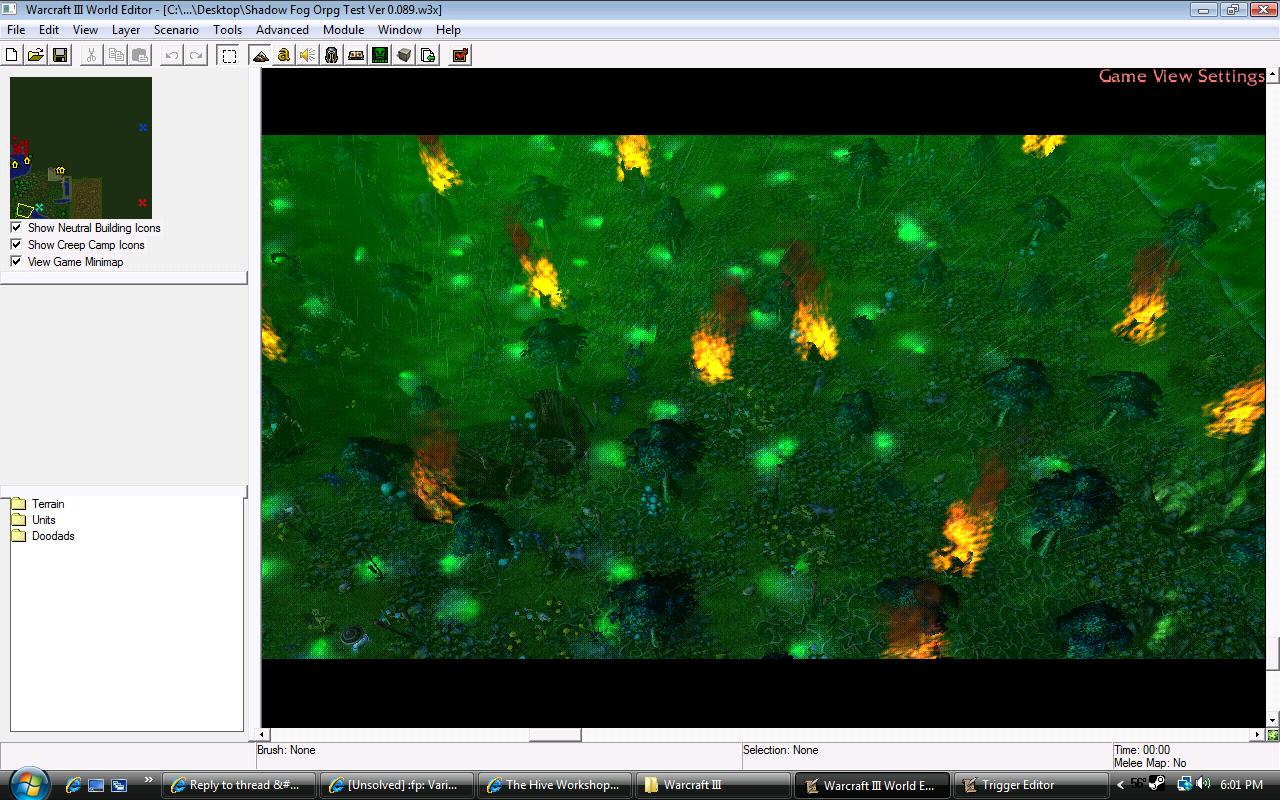Click the network tray icon
This screenshot has height=800, width=1280.
pyautogui.click(x=1185, y=784)
